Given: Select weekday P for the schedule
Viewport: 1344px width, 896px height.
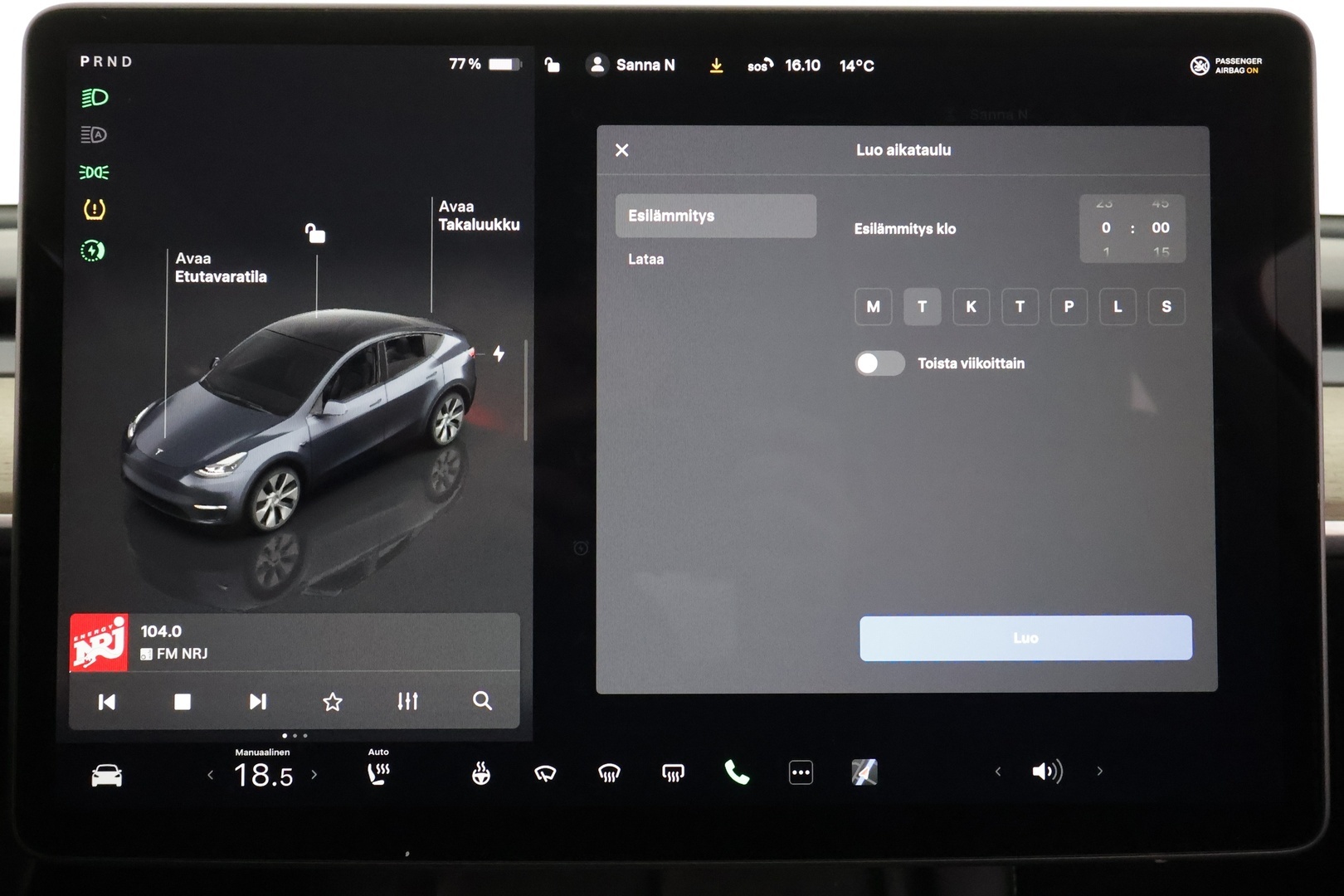Looking at the screenshot, I should (1069, 307).
